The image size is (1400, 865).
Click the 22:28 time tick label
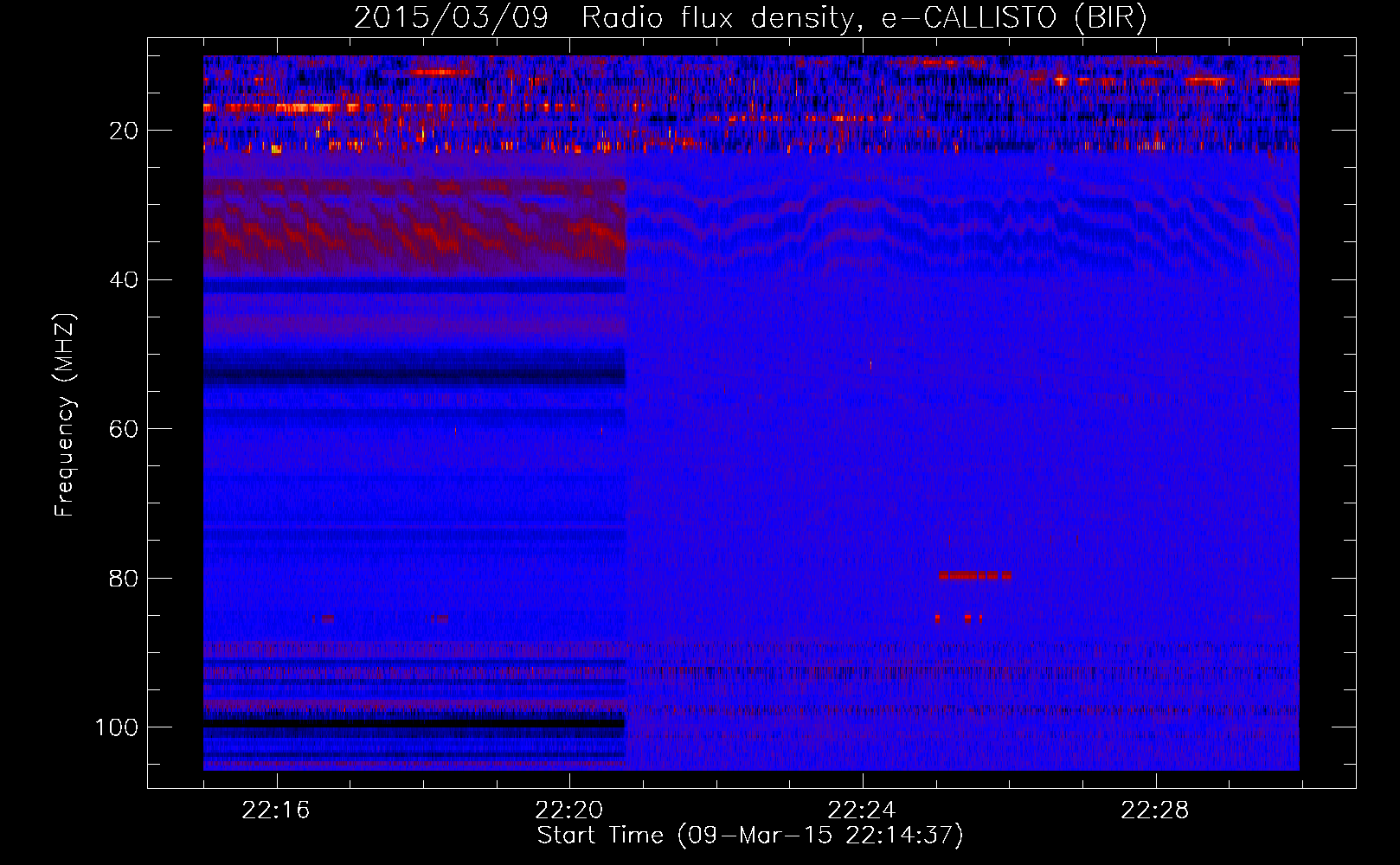tap(1155, 811)
